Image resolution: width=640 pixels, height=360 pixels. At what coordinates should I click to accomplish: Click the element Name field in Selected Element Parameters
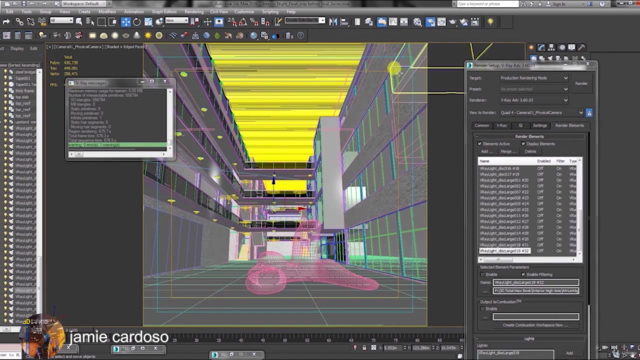click(536, 282)
